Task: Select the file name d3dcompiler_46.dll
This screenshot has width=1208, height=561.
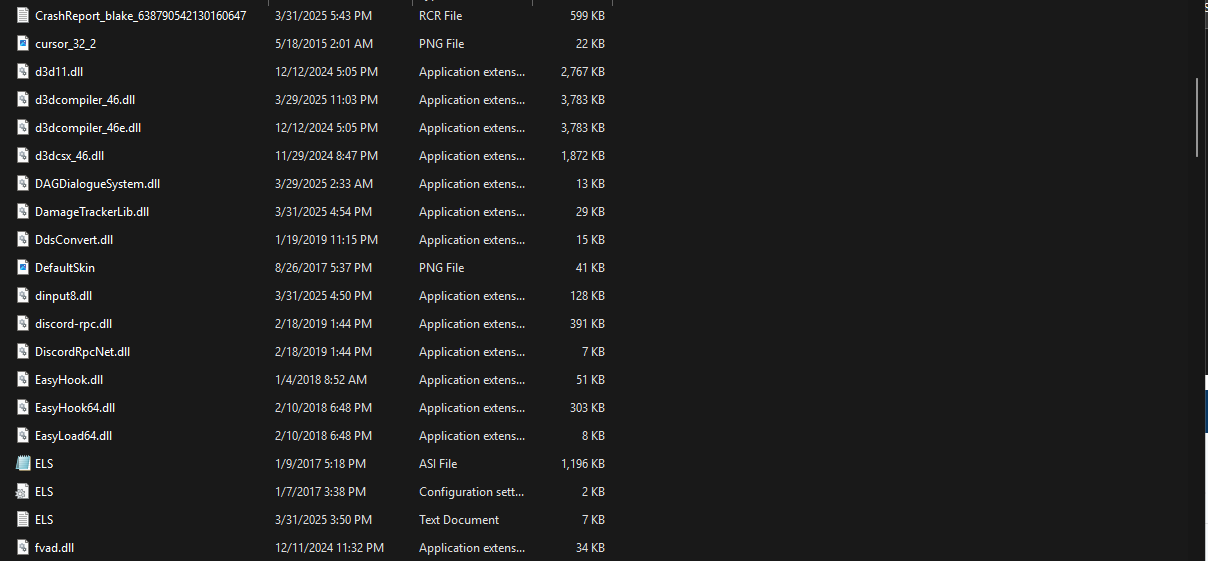Action: pos(85,100)
